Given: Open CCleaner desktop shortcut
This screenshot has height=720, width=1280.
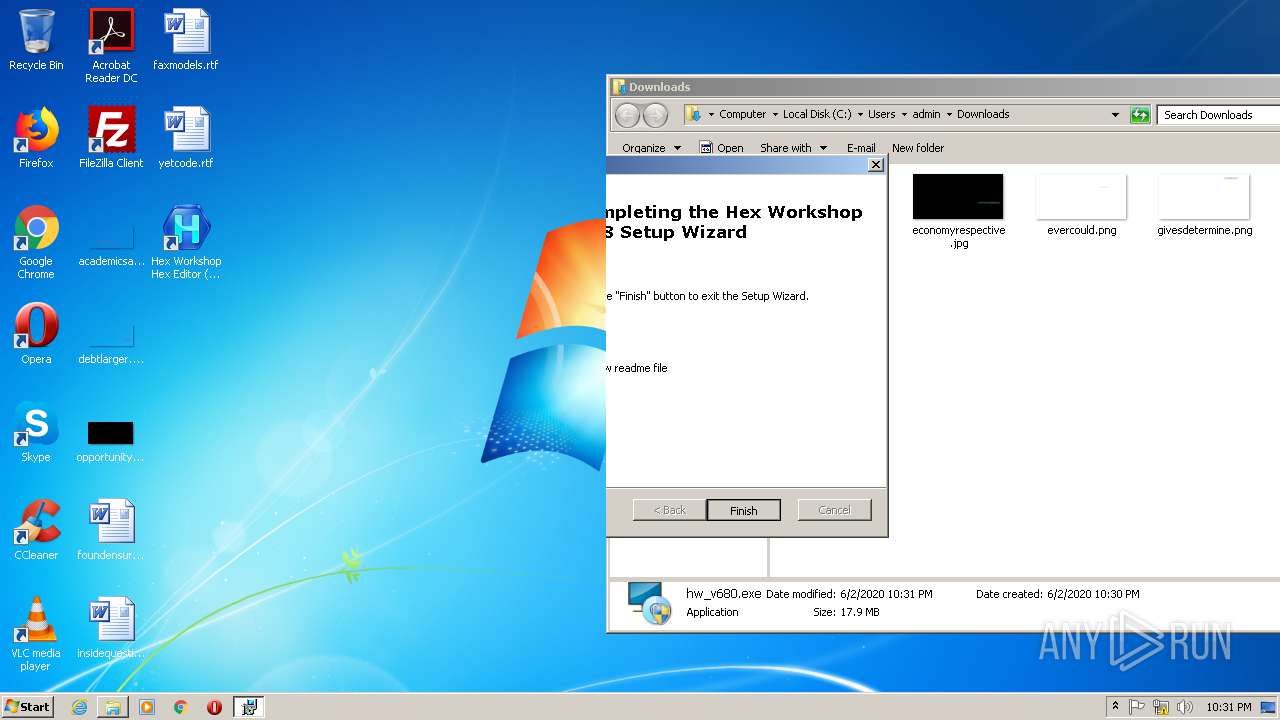Looking at the screenshot, I should coord(36,530).
